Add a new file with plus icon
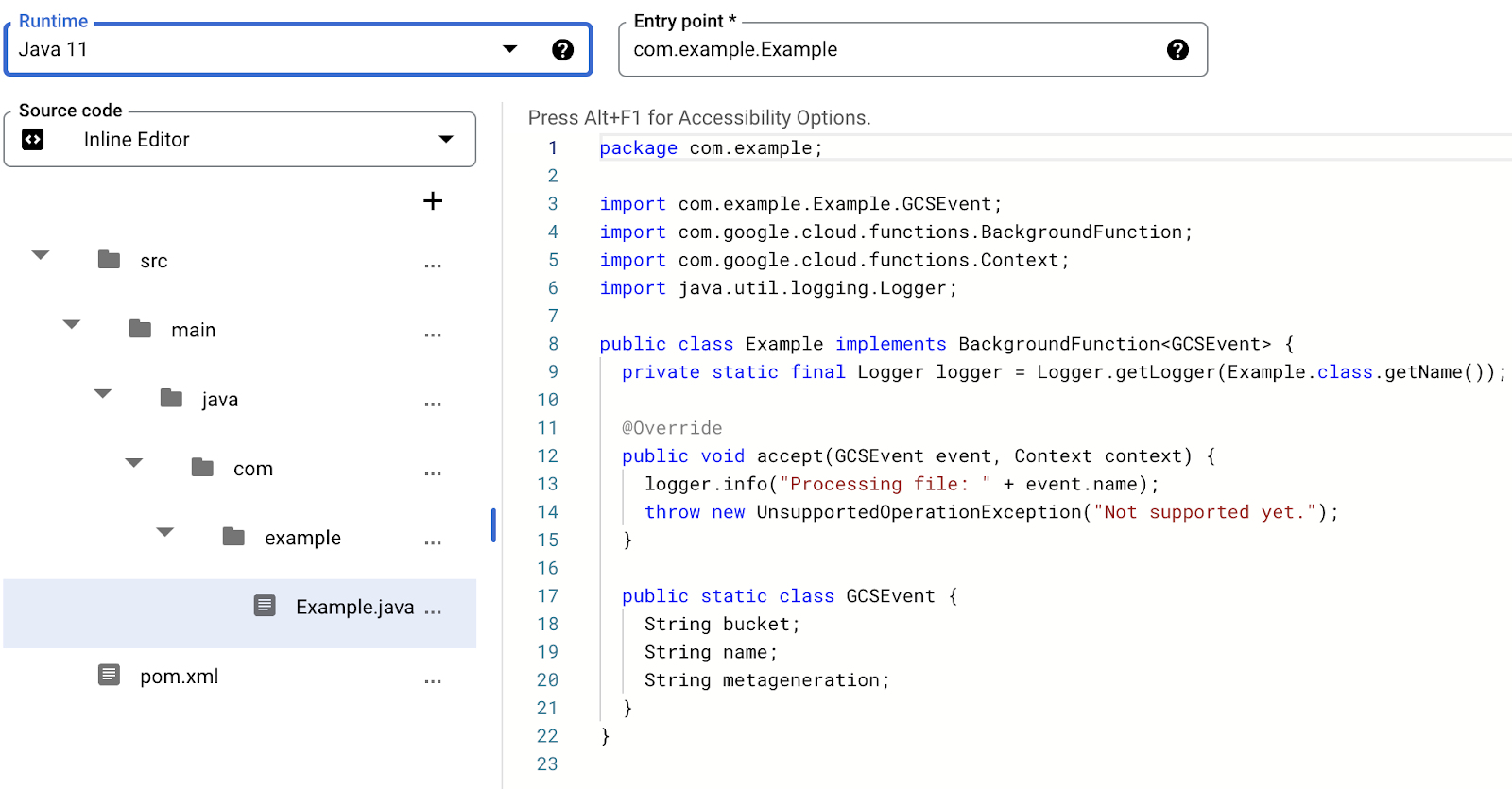The image size is (1512, 789). [x=433, y=201]
